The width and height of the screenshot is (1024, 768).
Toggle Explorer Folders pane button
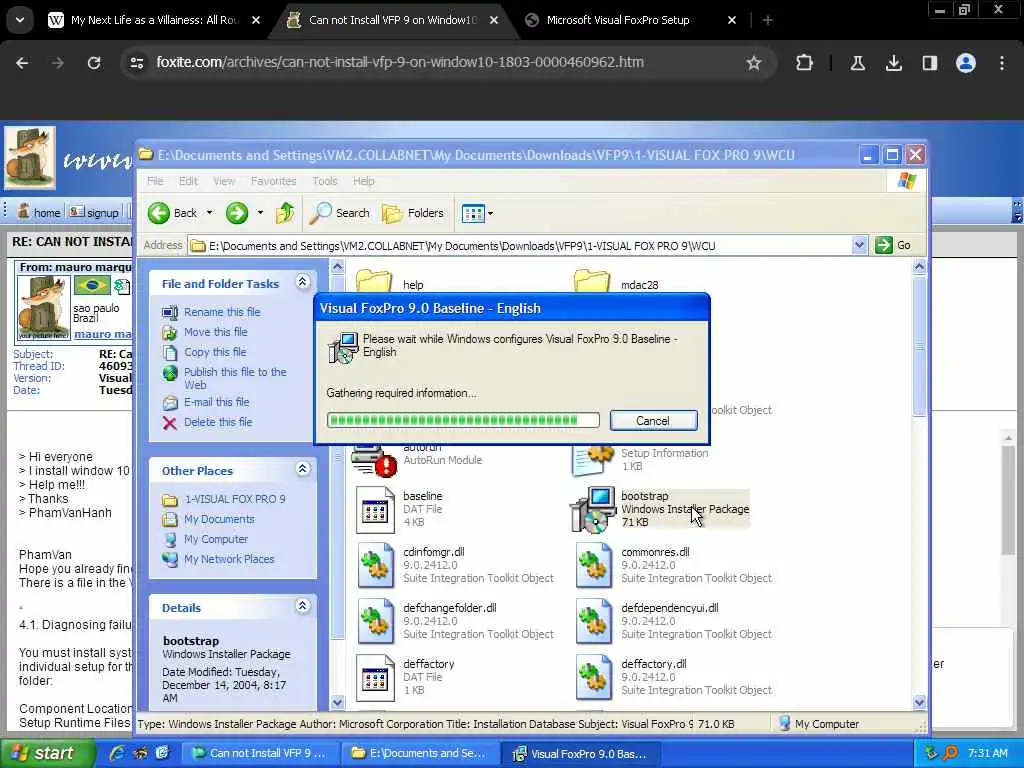[413, 213]
